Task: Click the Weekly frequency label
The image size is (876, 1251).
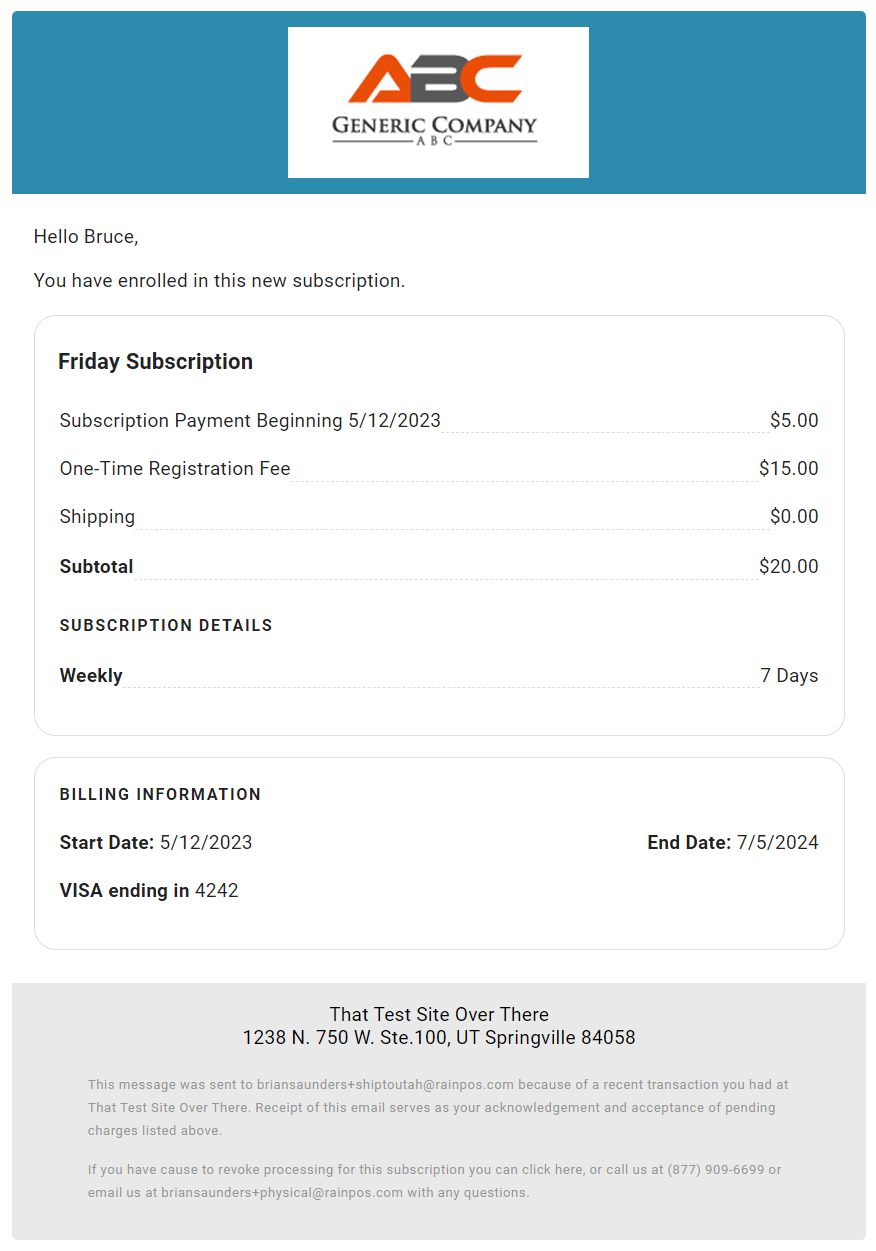Action: click(x=91, y=675)
